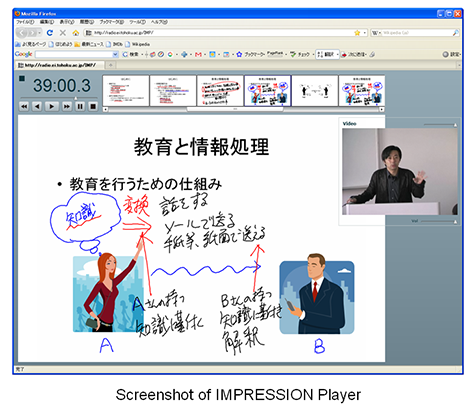
Task: Click the Gmail icon in Google toolbar
Action: pyautogui.click(x=198, y=54)
